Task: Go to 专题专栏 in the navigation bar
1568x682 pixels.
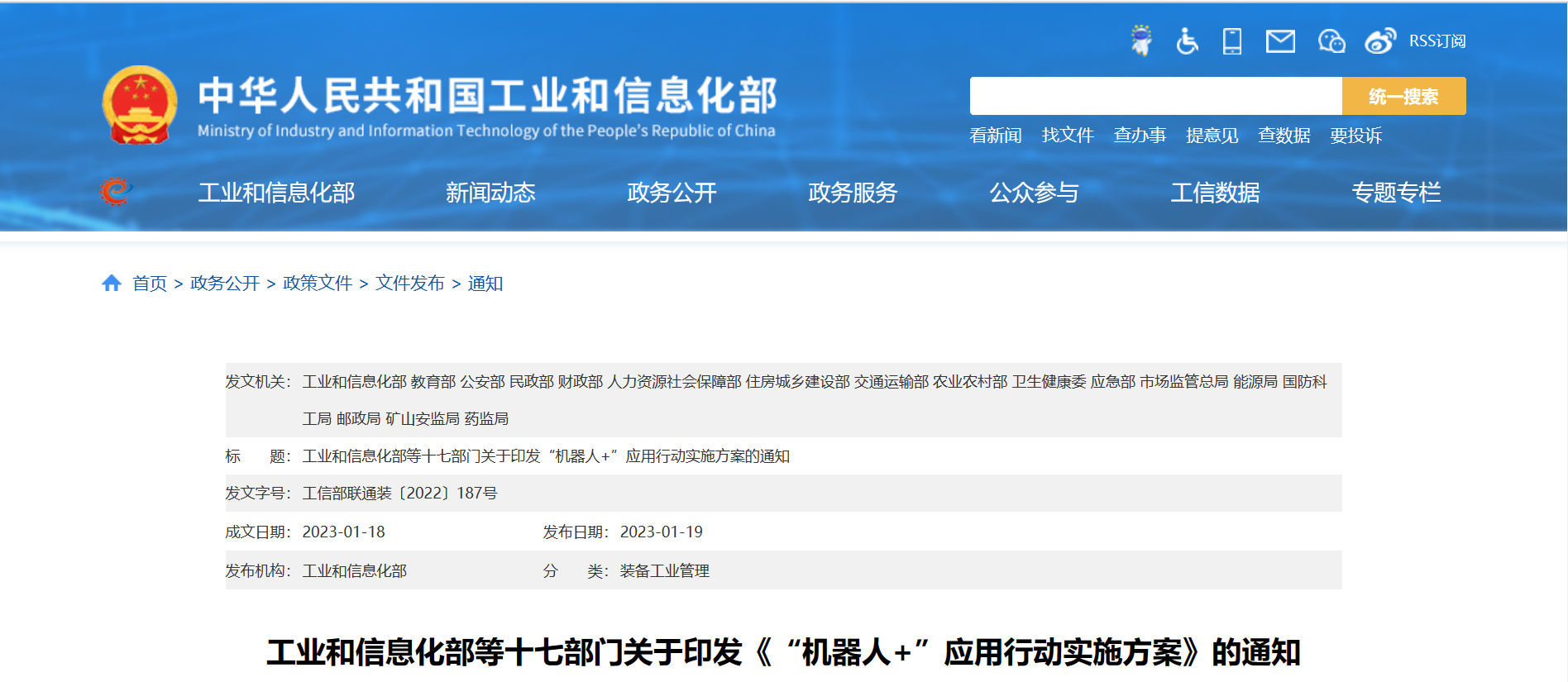Action: coord(1396,193)
